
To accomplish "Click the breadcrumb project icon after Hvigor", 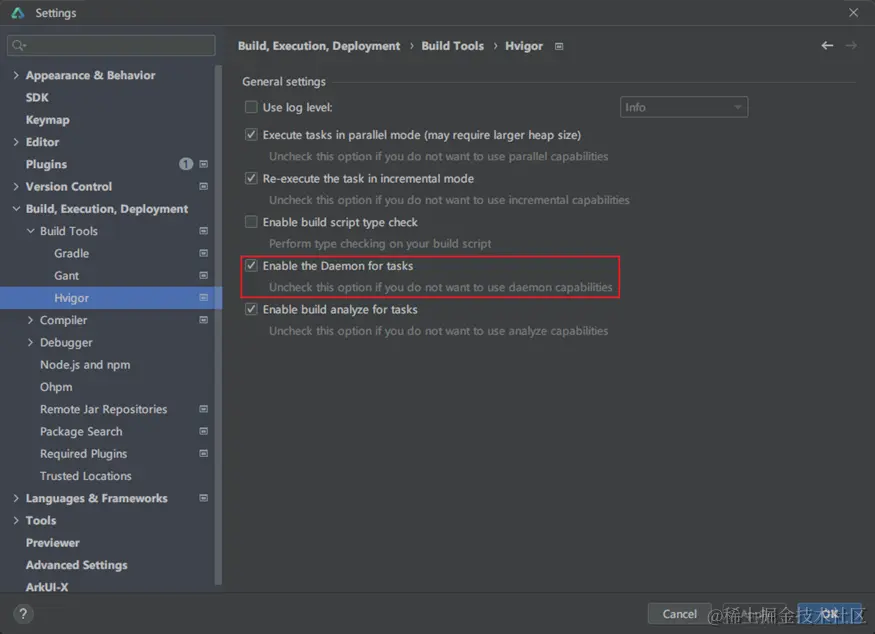I will 559,46.
